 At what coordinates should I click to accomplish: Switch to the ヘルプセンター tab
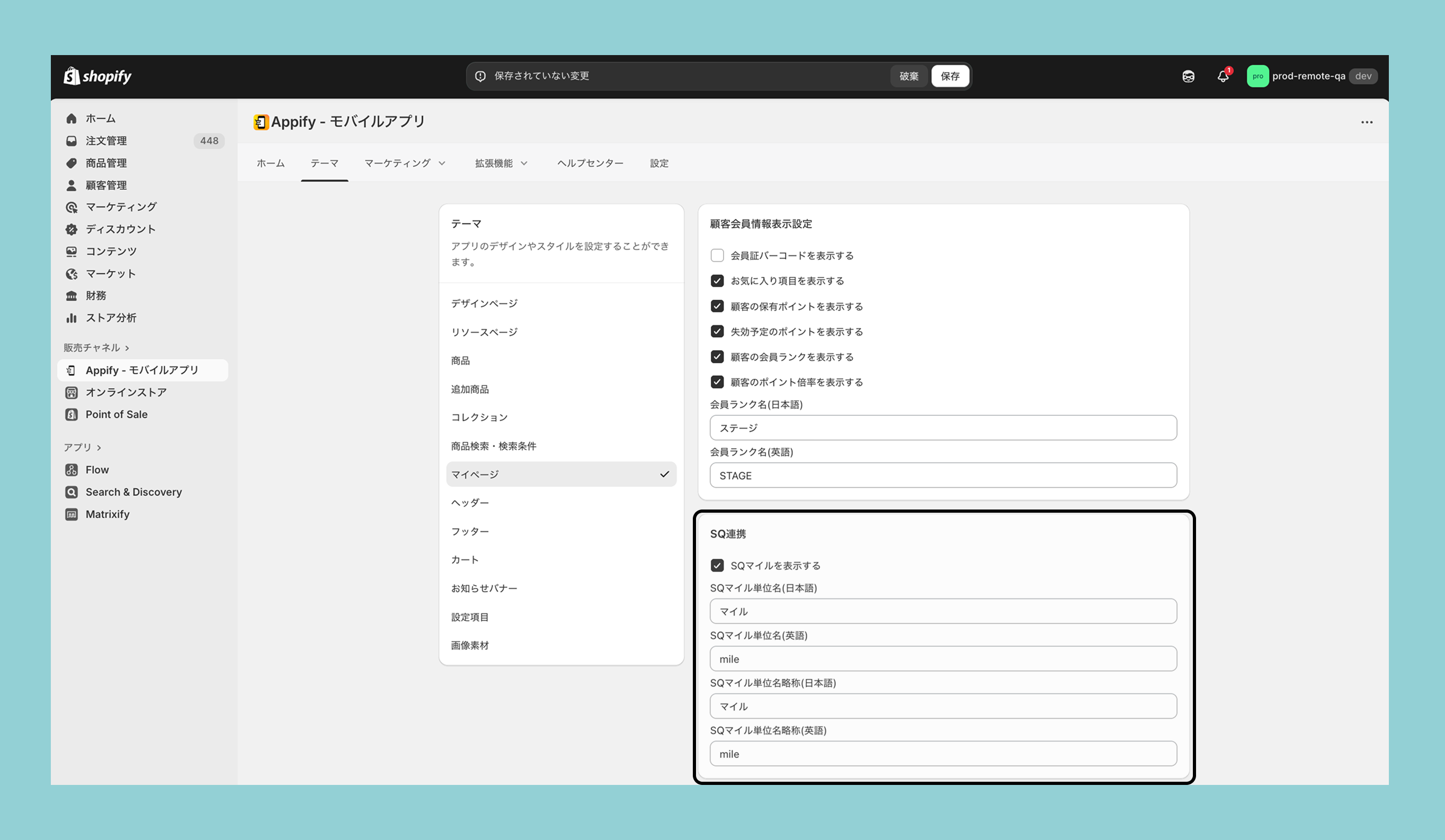click(x=590, y=164)
